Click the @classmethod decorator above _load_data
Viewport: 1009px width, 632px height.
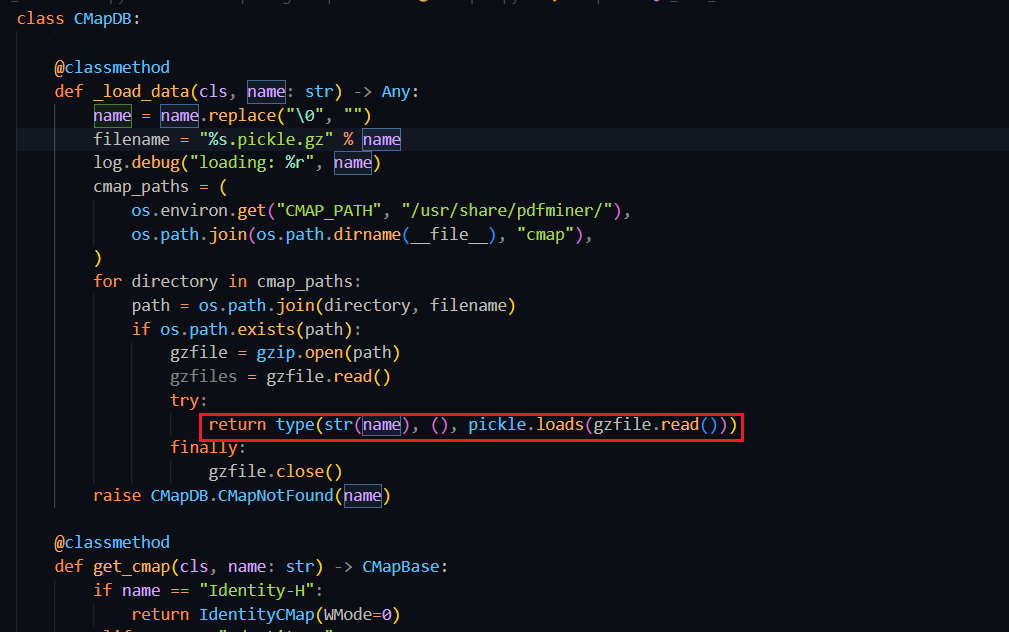click(112, 67)
